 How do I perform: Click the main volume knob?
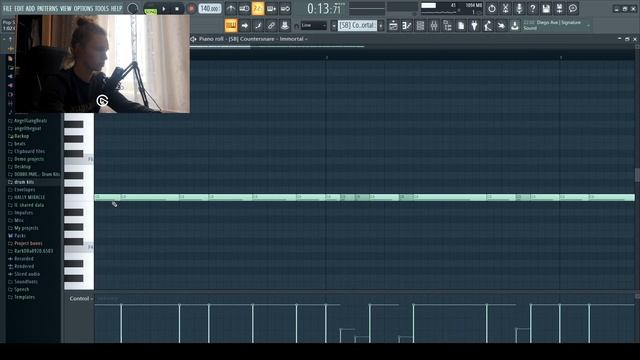[133, 9]
